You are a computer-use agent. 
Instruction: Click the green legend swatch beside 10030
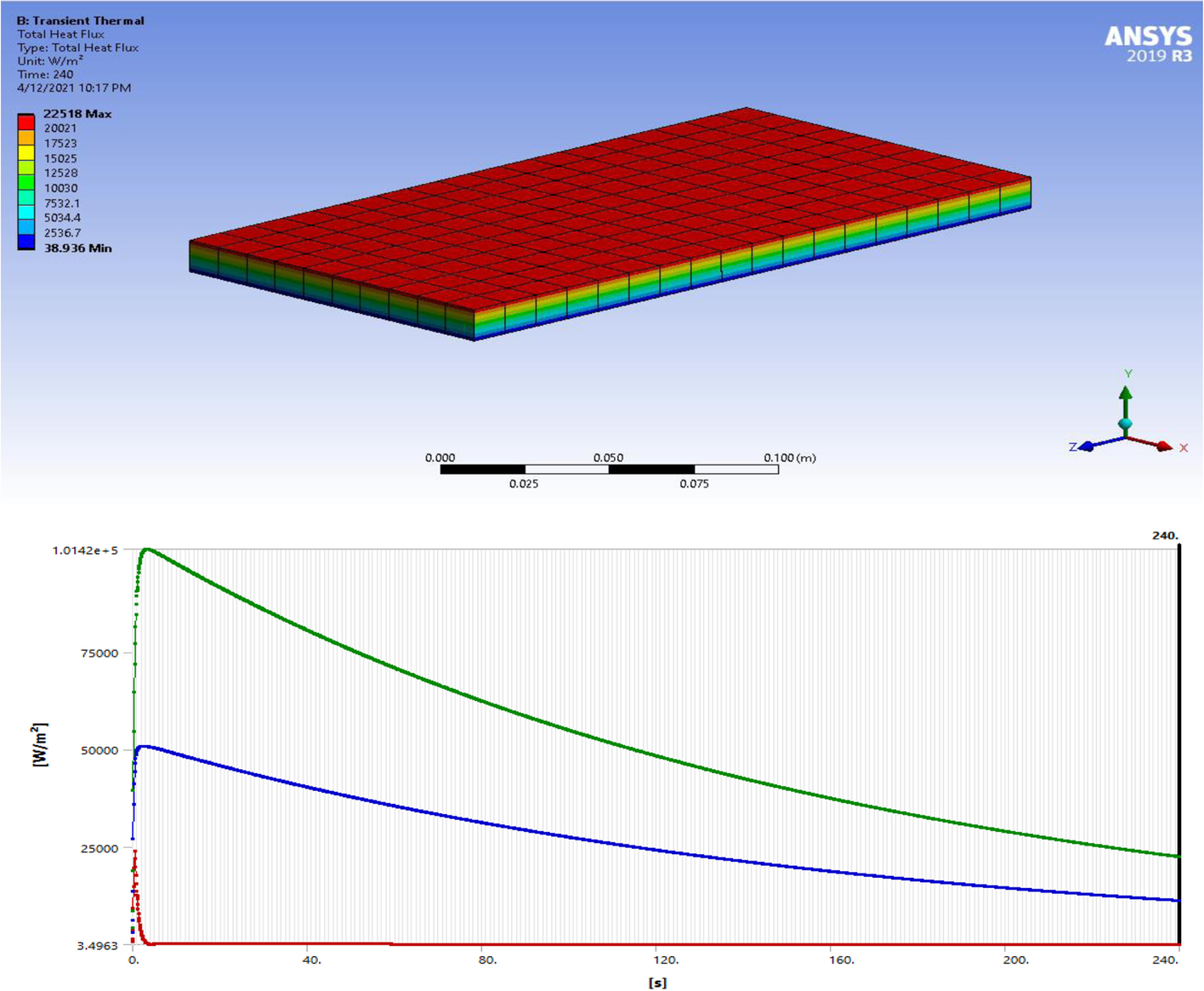[26, 182]
